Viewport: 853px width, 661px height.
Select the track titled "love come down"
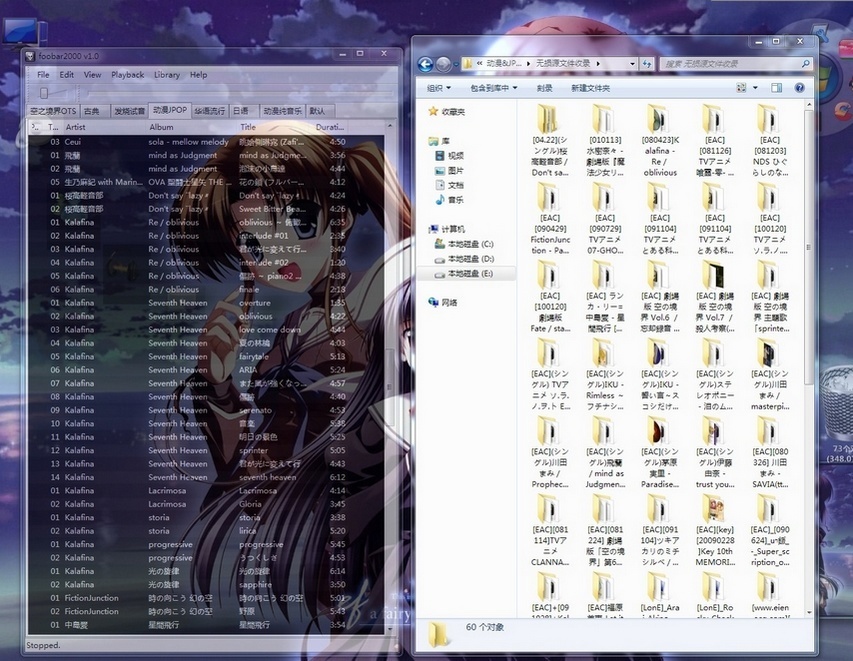click(x=207, y=330)
